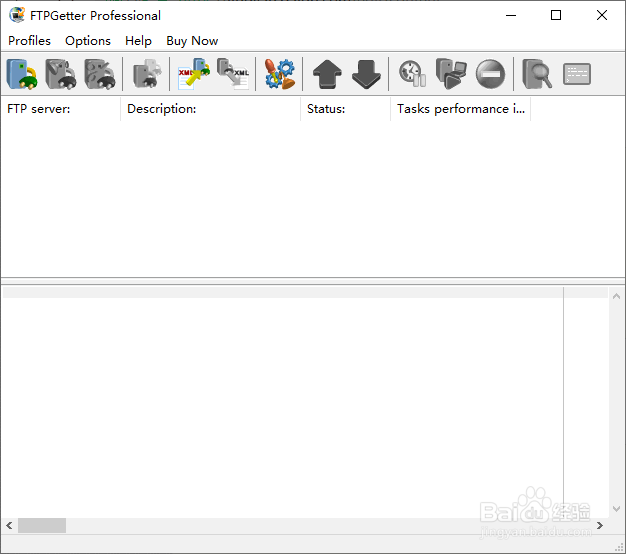Image resolution: width=626 pixels, height=554 pixels.
Task: Click the log scroll down arrow
Action: tap(616, 509)
